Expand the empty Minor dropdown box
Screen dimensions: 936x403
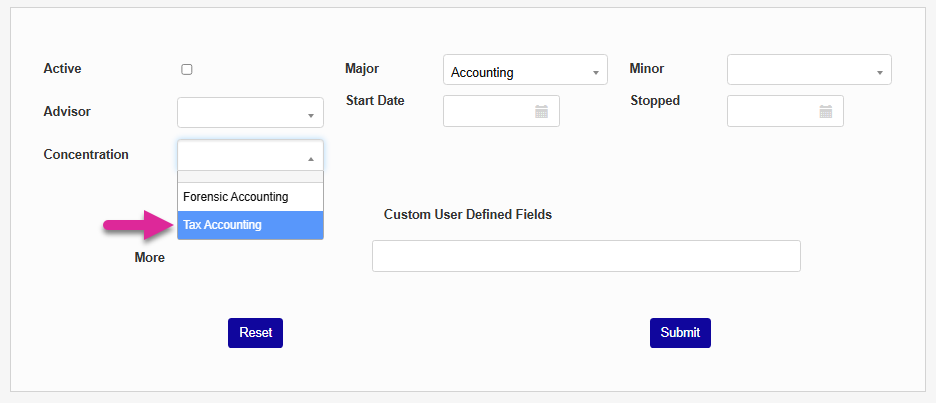[802, 70]
